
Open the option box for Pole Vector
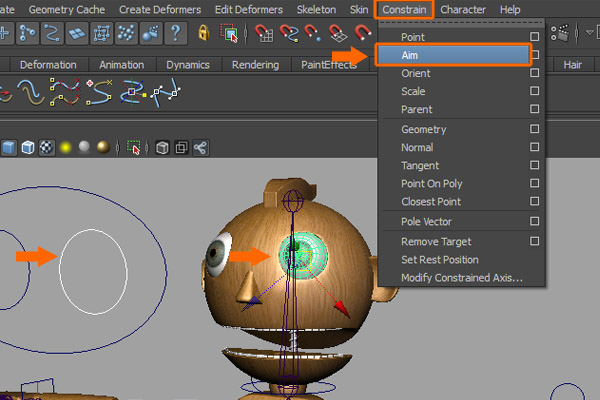click(535, 221)
